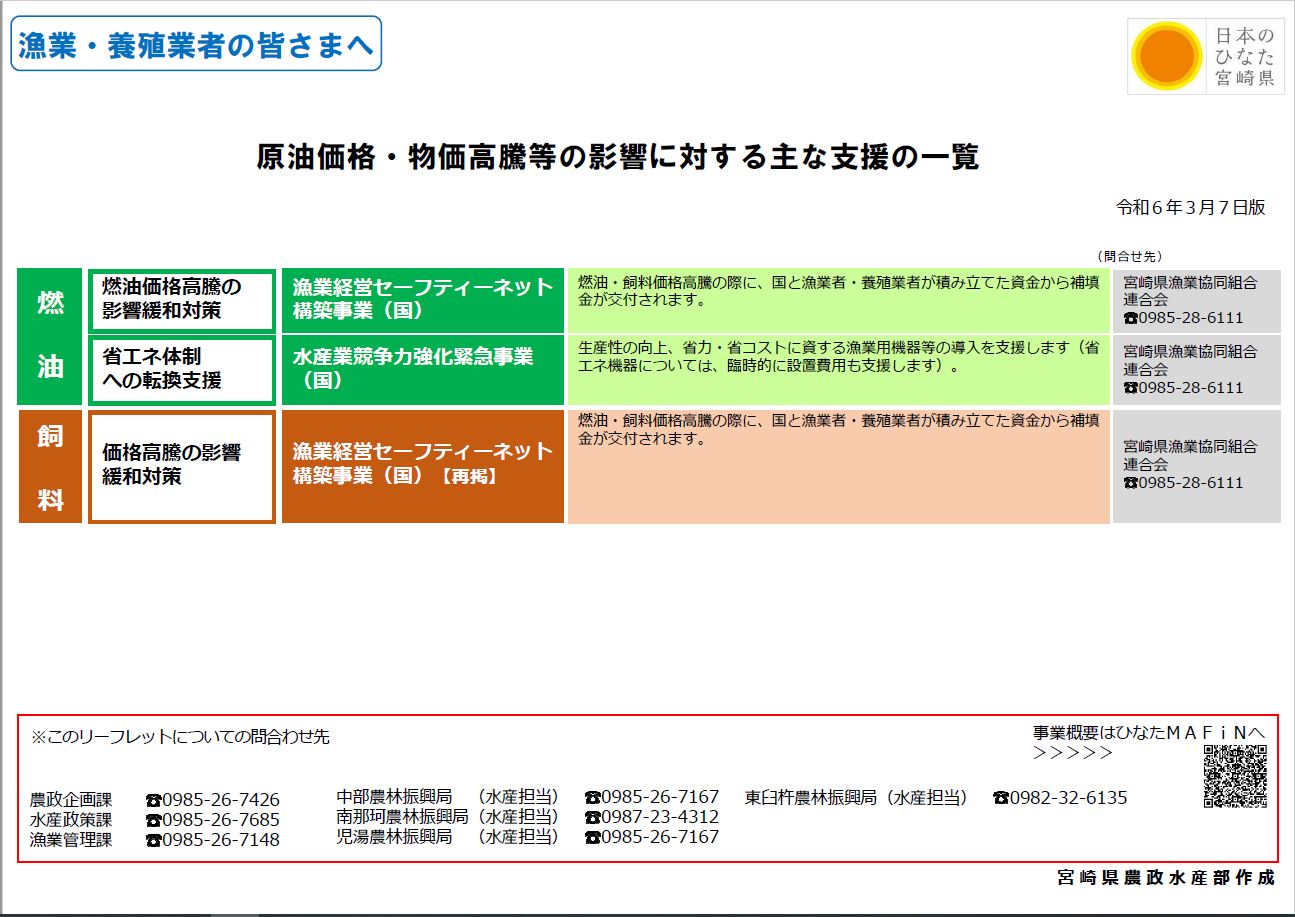Screen dimensions: 1295x917
Task: Click the 価格高騰の影響緩和対策 white box
Action: point(181,466)
